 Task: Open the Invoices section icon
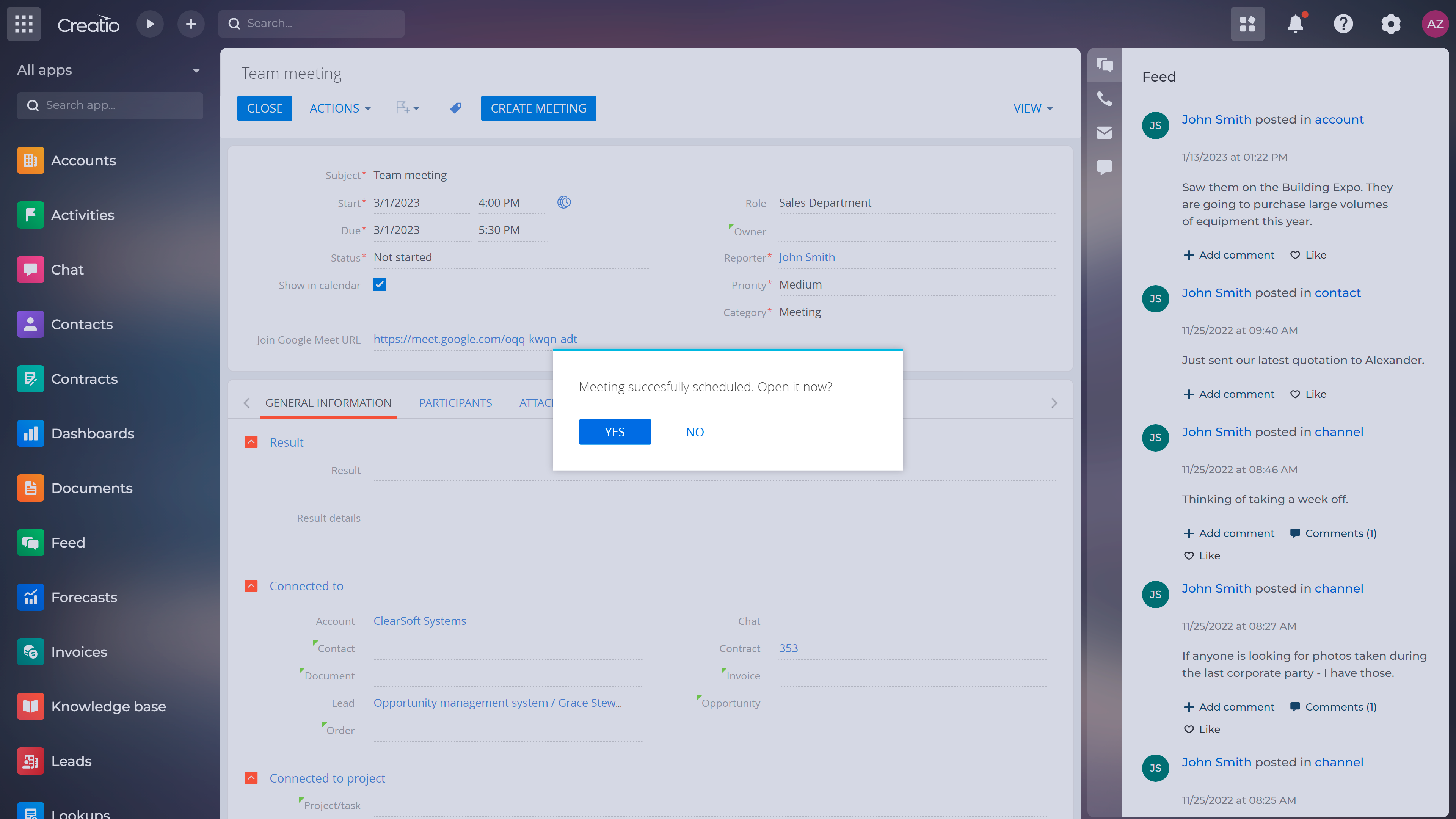tap(30, 652)
